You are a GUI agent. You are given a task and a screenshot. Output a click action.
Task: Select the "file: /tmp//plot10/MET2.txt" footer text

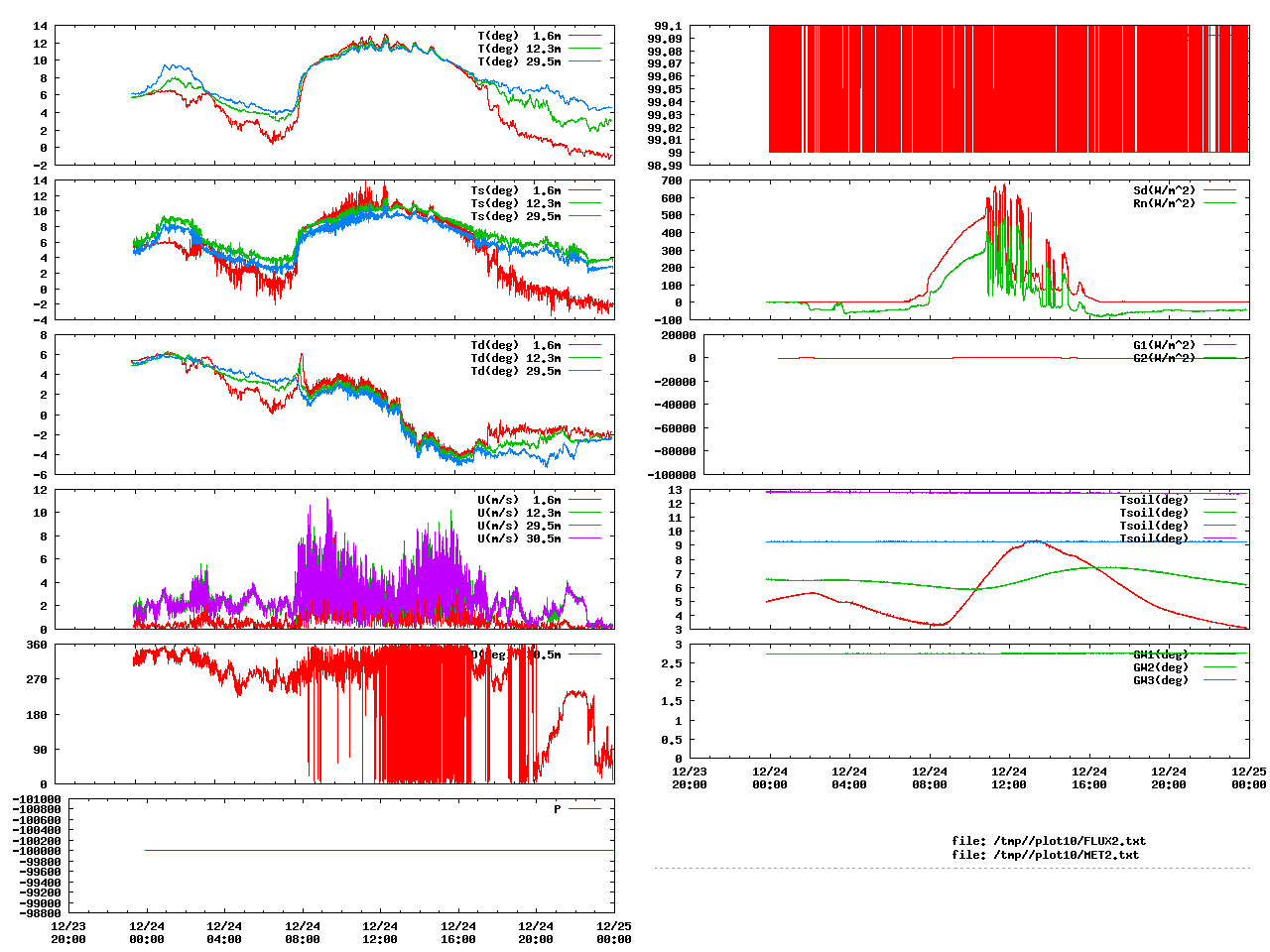point(1046,854)
